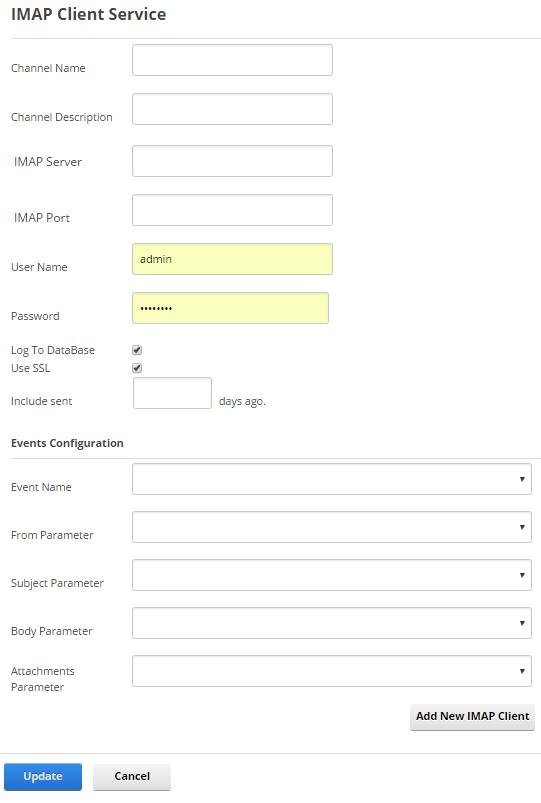541x803 pixels.
Task: Select the IMAP Server field
Action: pyautogui.click(x=232, y=161)
